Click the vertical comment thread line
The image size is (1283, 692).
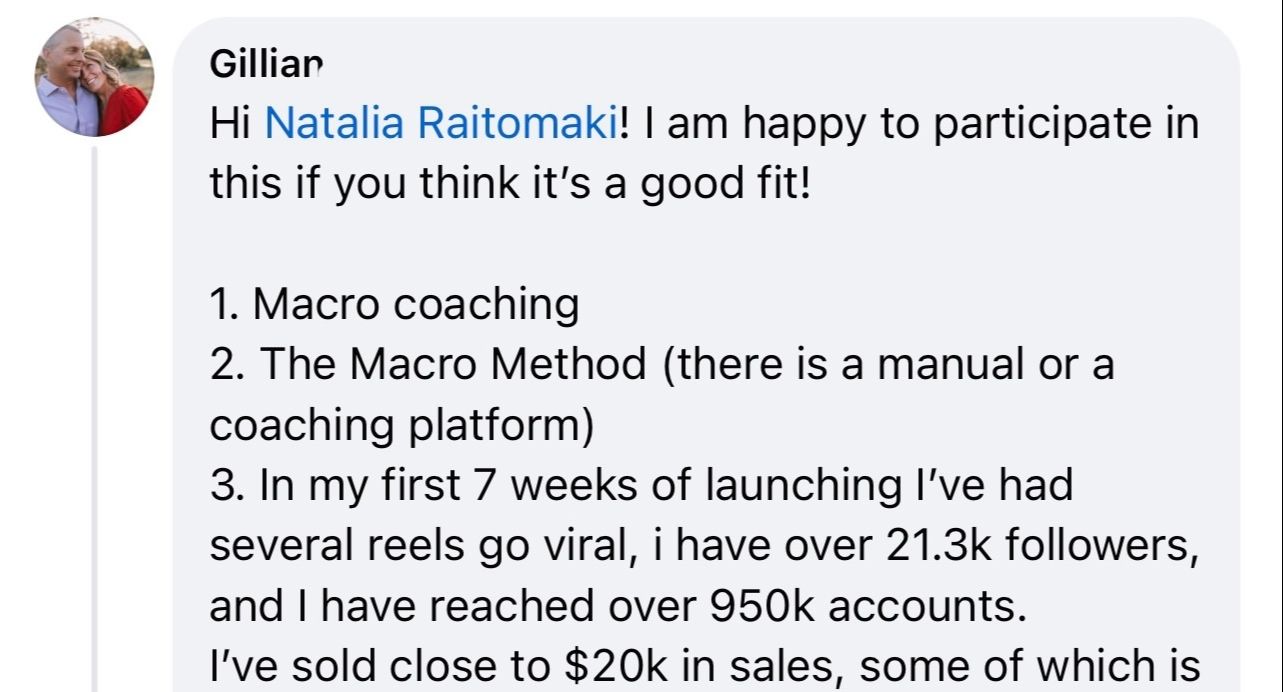95,420
